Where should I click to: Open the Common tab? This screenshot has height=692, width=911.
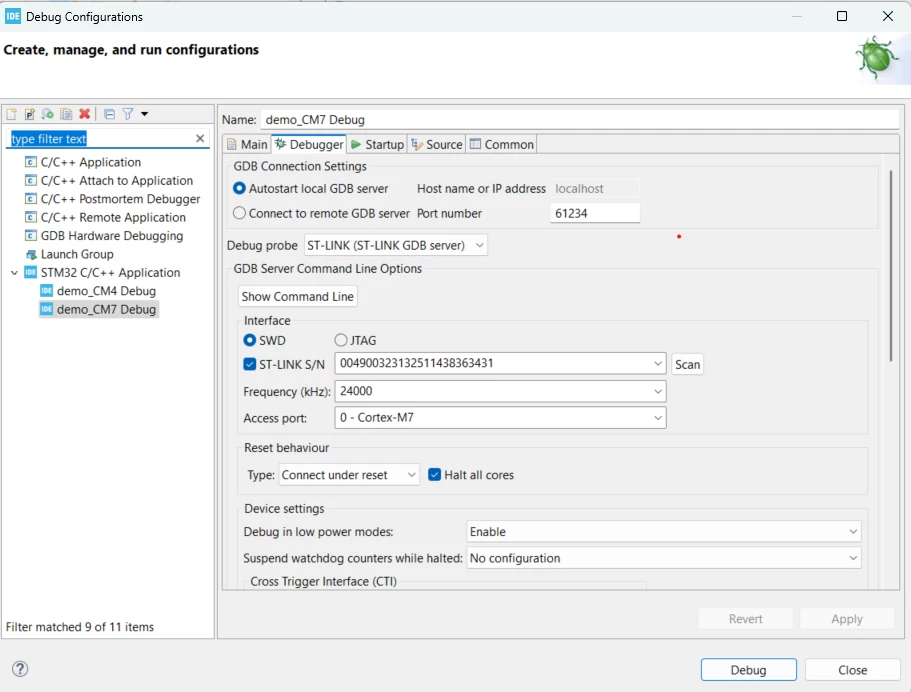tap(502, 144)
